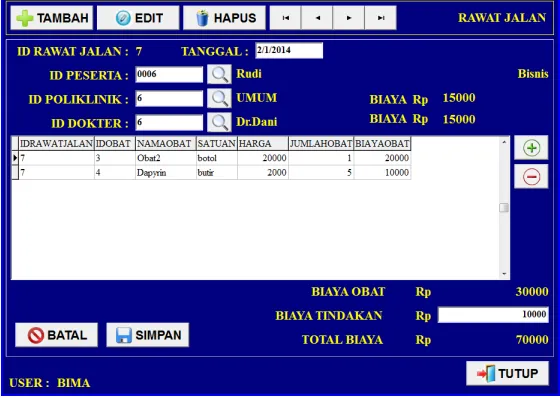The width and height of the screenshot is (560, 398).
Task: Click the TUTUP close button
Action: [508, 373]
